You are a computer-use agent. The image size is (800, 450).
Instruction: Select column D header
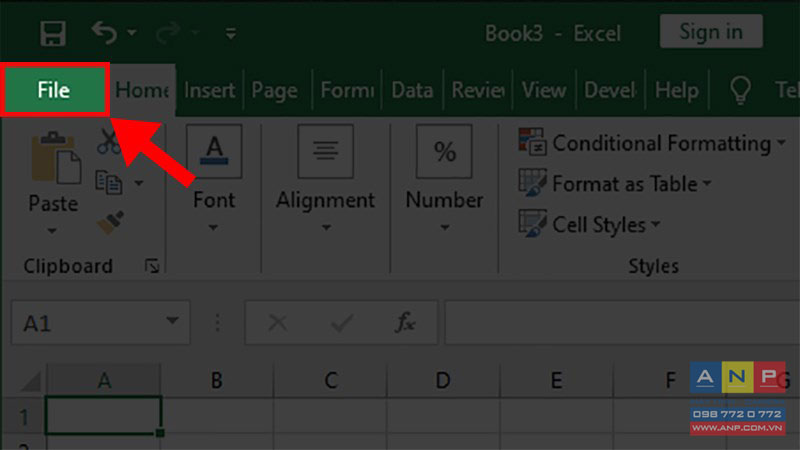[443, 380]
